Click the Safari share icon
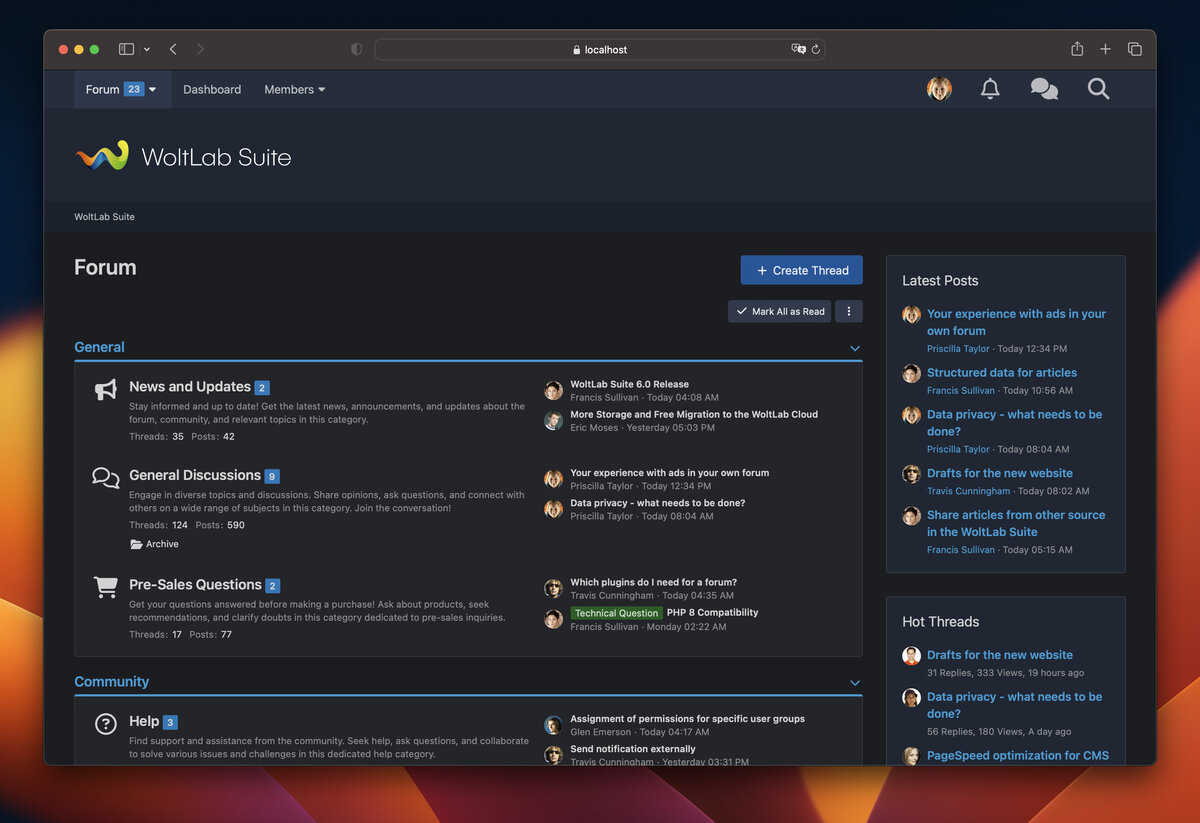This screenshot has height=823, width=1200. coord(1077,49)
